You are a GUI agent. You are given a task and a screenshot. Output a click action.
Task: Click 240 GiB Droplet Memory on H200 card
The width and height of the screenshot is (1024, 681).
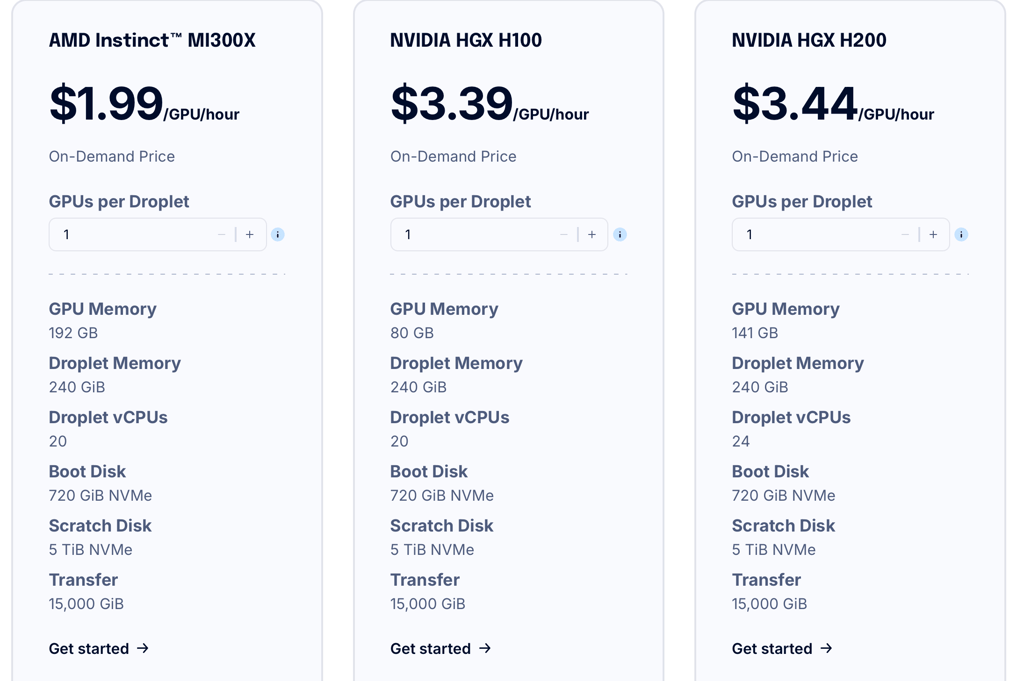point(760,387)
